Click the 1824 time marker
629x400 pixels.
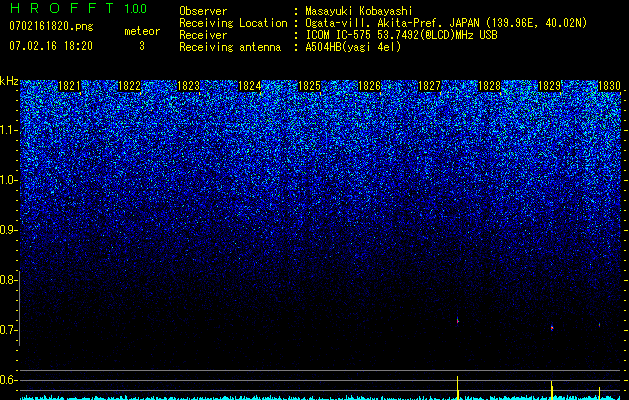click(x=250, y=86)
